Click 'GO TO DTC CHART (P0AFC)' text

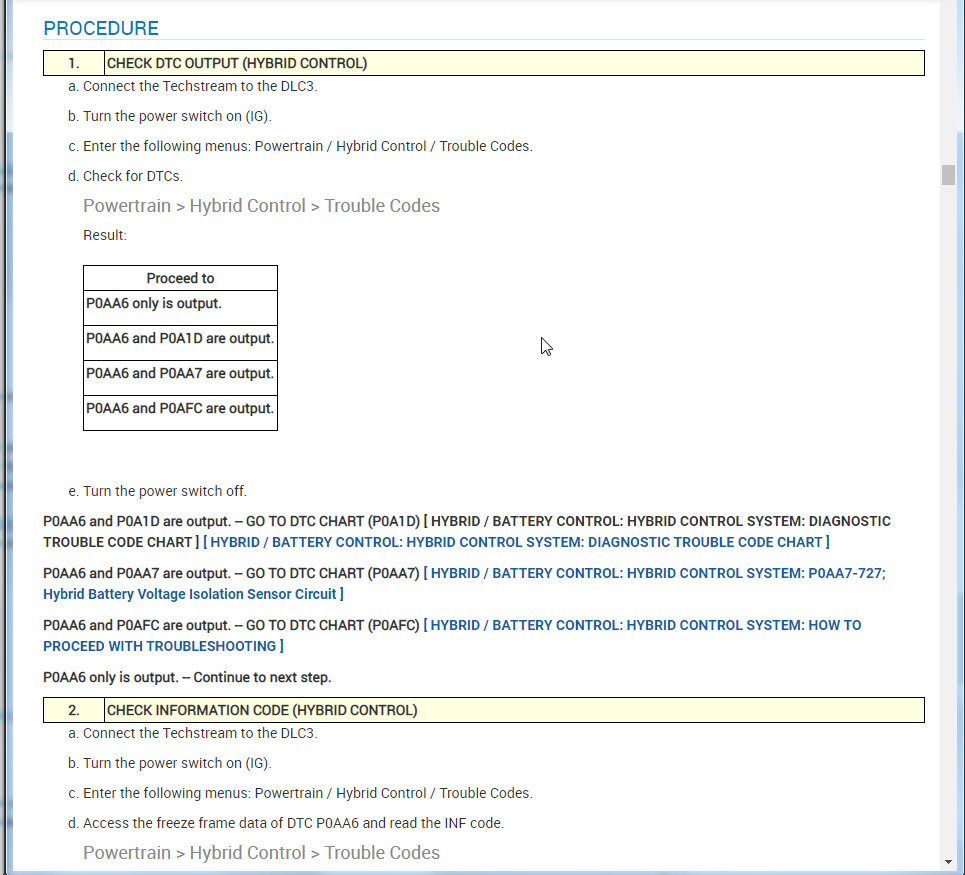click(x=333, y=625)
